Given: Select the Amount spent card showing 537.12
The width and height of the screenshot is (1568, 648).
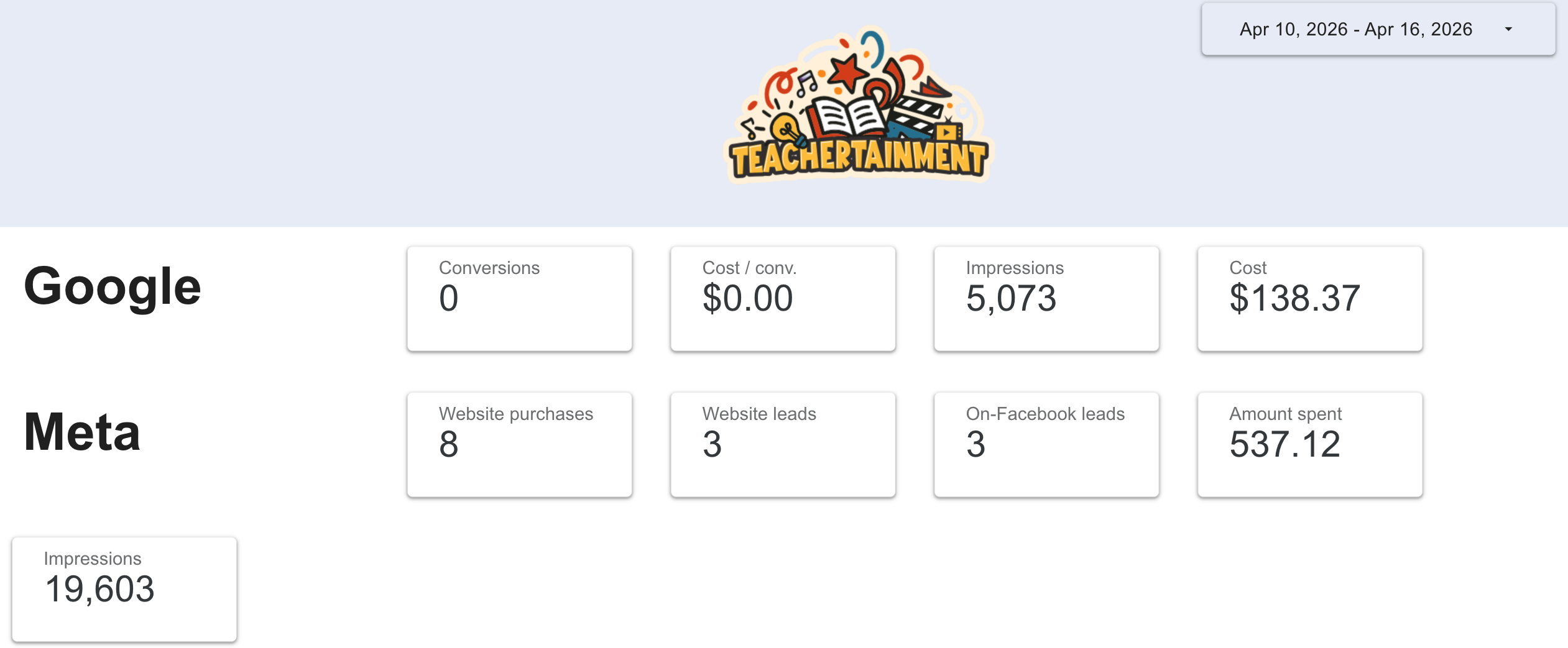Looking at the screenshot, I should (1309, 444).
